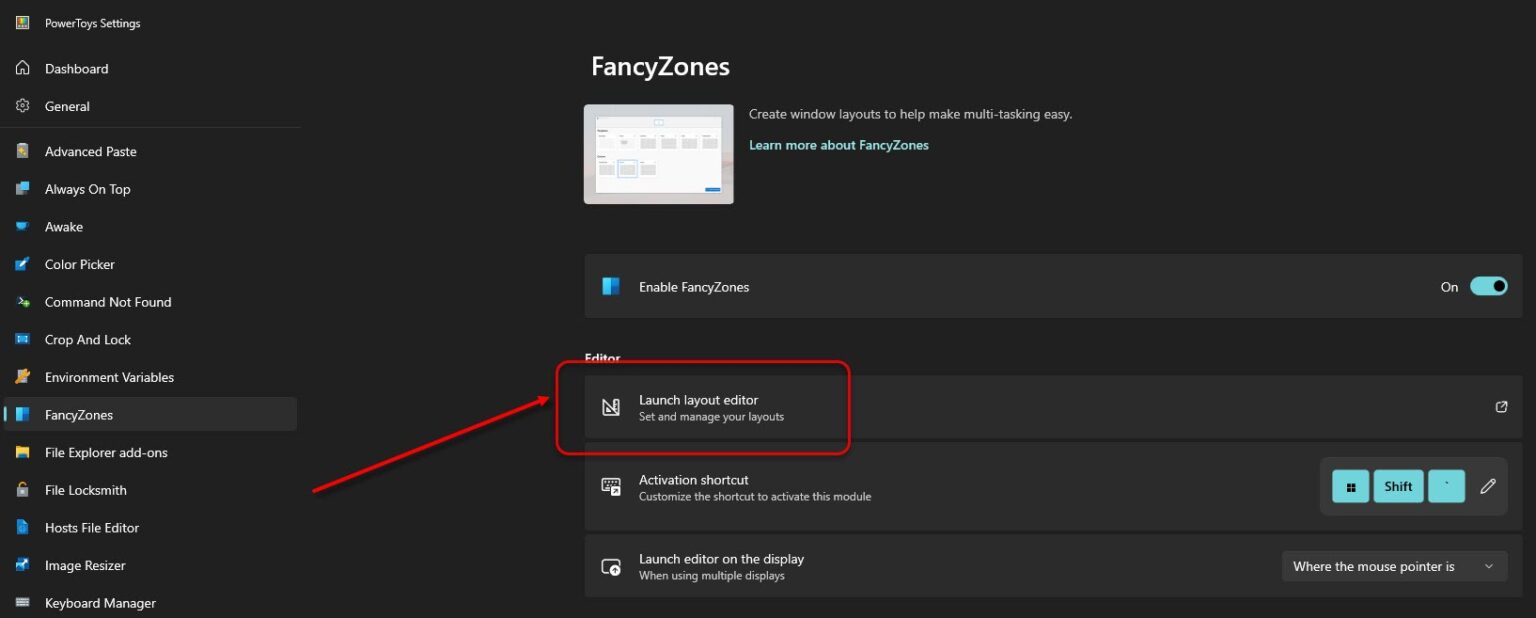Click the FancyZones sidebar icon
1536x618 pixels.
pyautogui.click(x=22, y=415)
